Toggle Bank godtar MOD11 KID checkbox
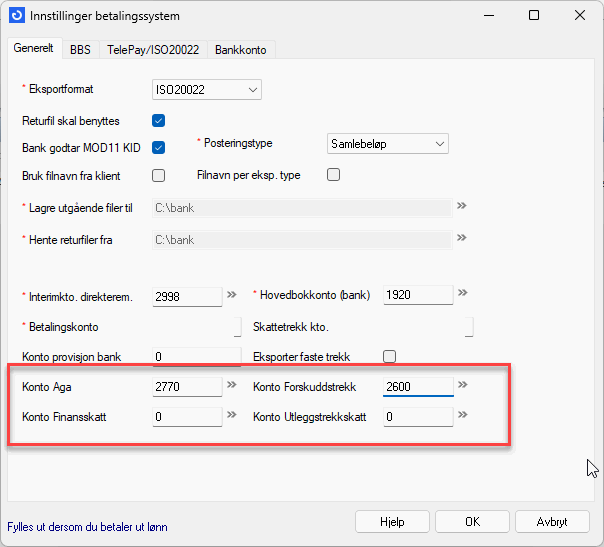This screenshot has width=604, height=547. click(x=158, y=148)
